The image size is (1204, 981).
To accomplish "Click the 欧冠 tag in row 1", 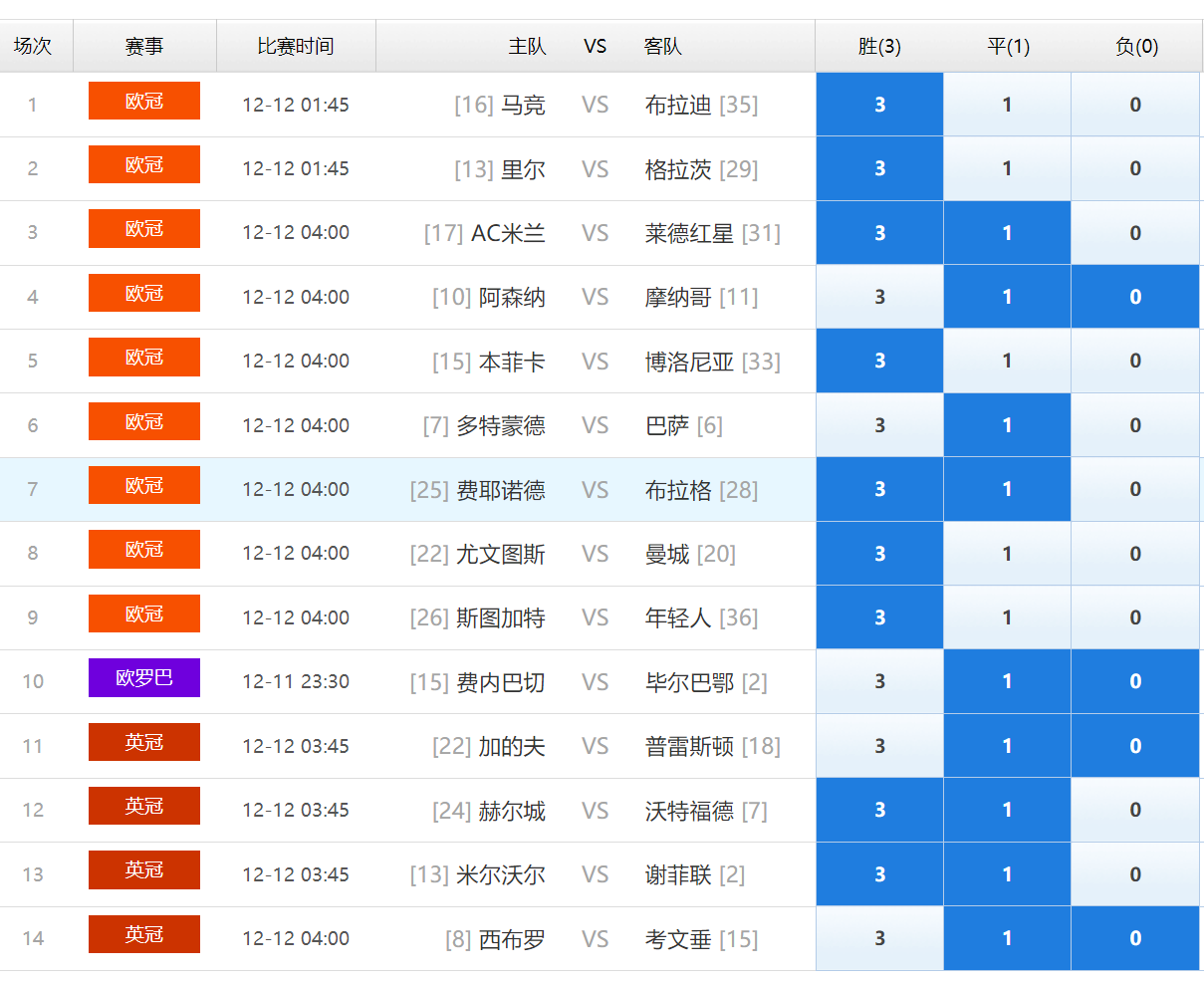I will [x=144, y=101].
